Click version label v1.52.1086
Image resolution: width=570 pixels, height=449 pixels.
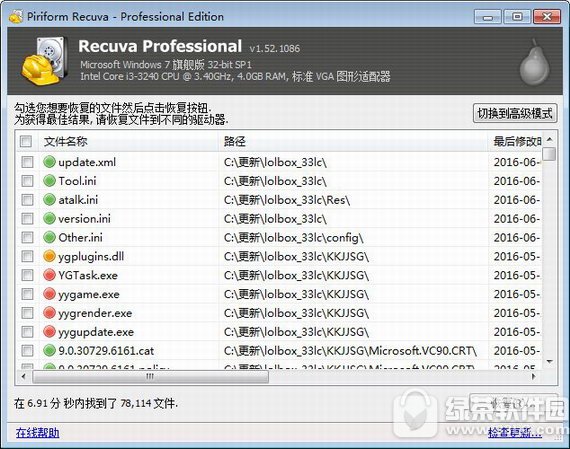pos(275,48)
